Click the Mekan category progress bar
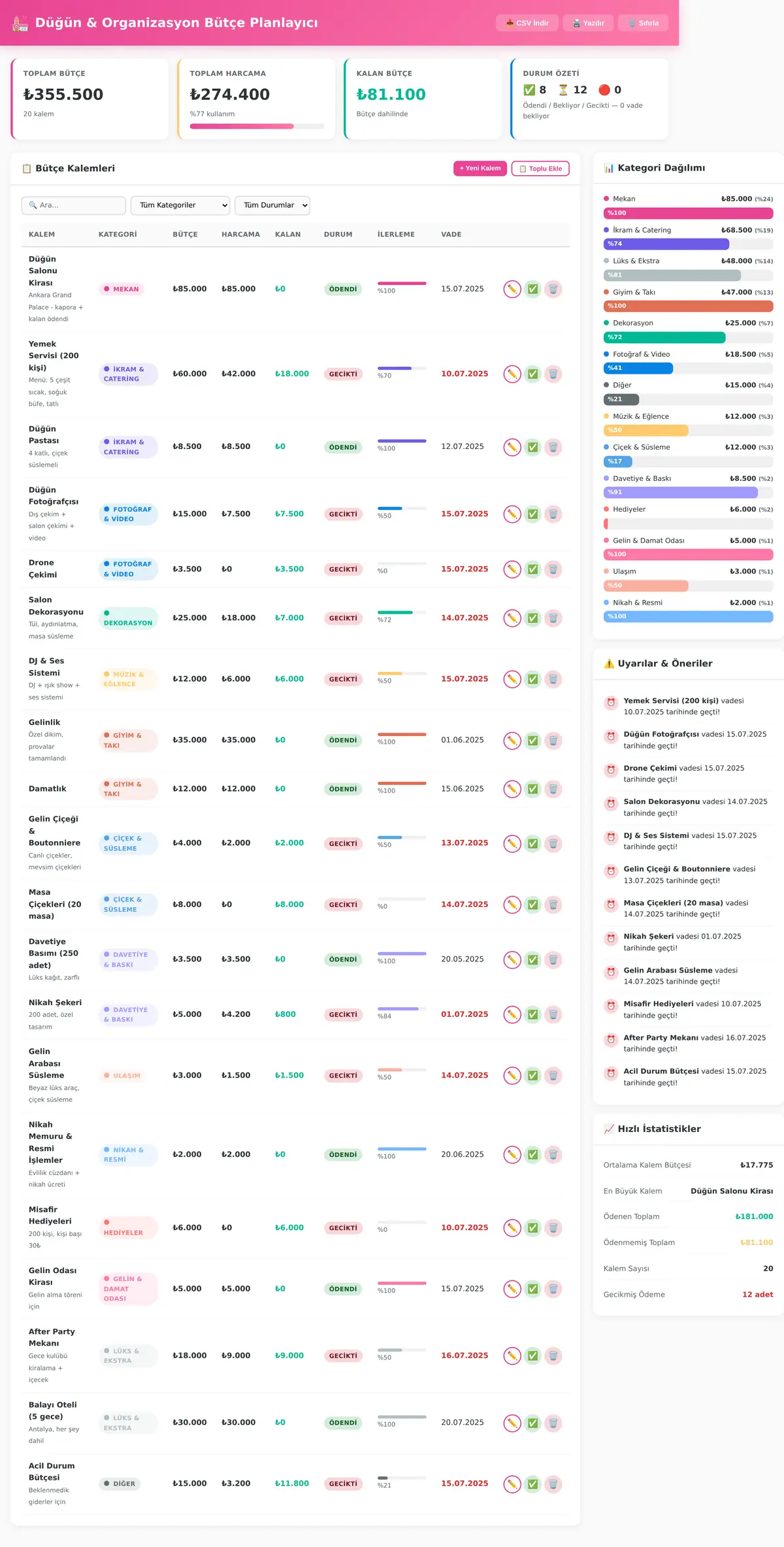784x1547 pixels. (x=688, y=213)
